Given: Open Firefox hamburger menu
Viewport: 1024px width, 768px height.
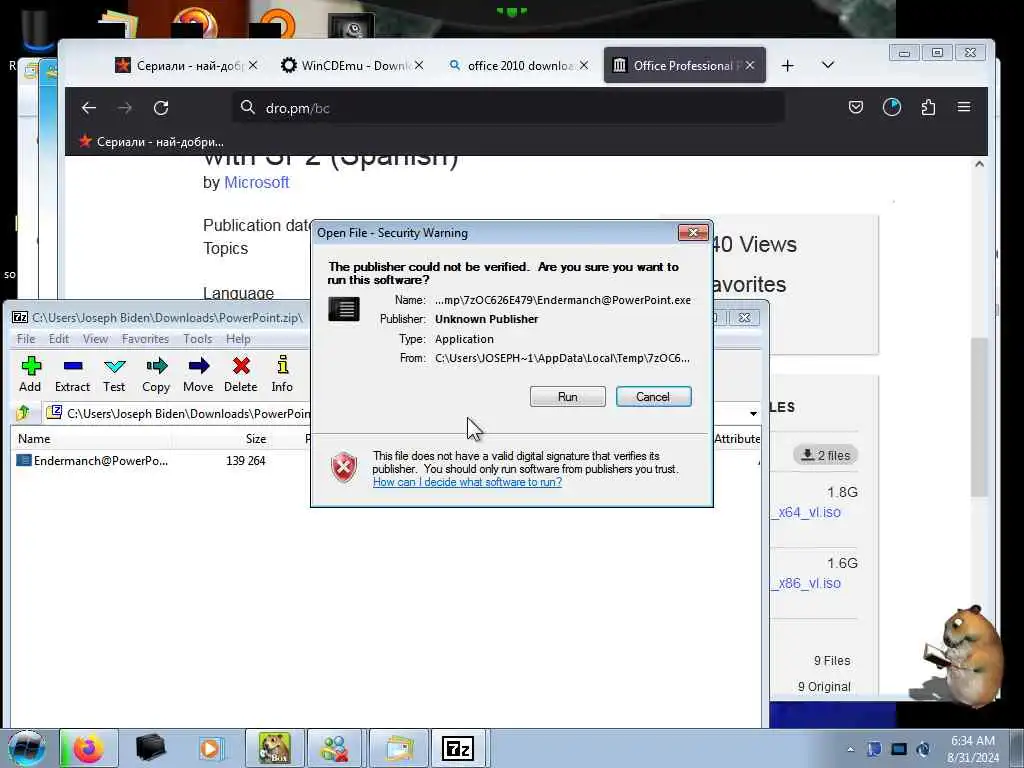Looking at the screenshot, I should click(x=964, y=107).
